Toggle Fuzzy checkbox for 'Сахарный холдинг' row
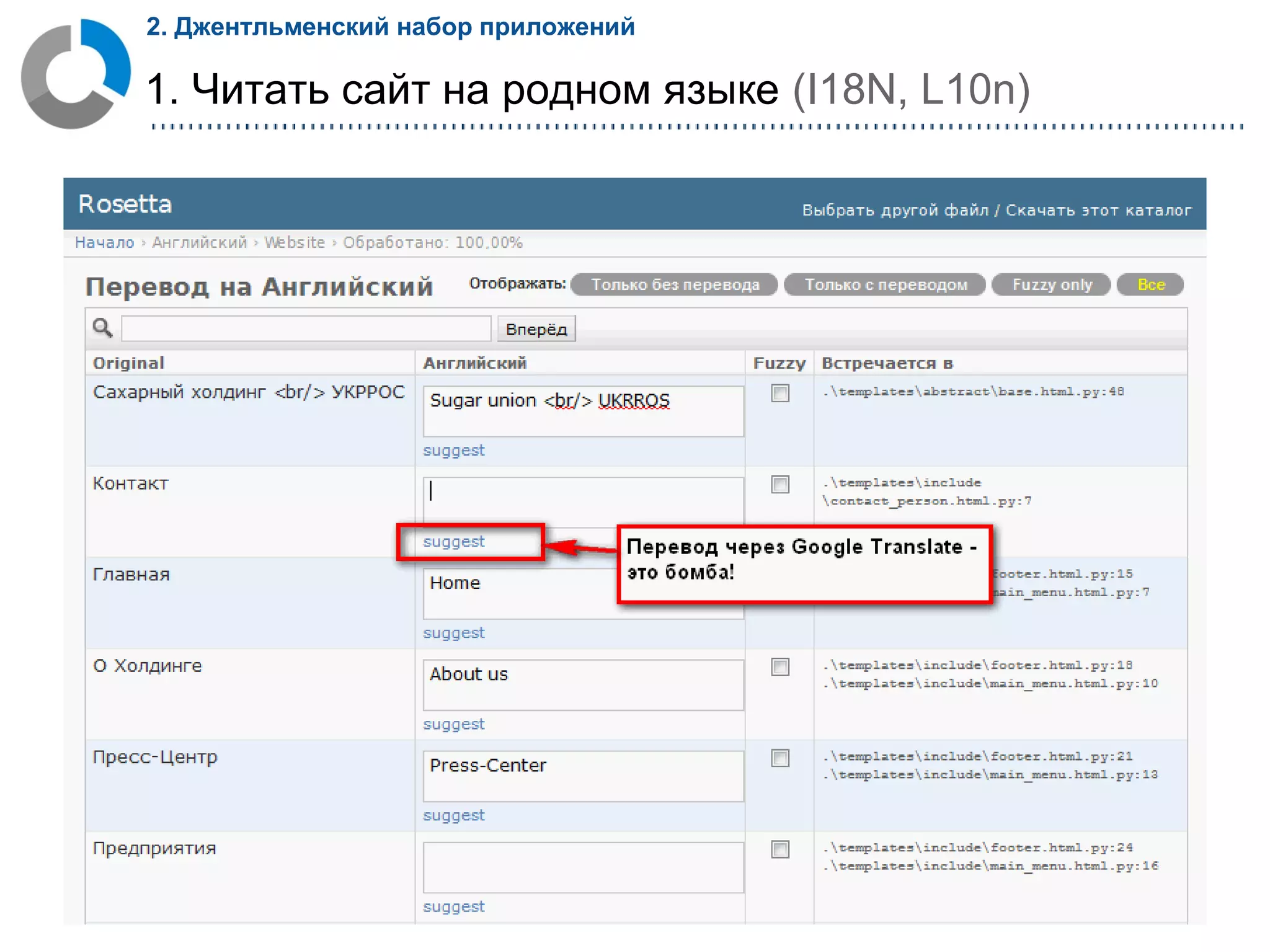 click(x=780, y=393)
